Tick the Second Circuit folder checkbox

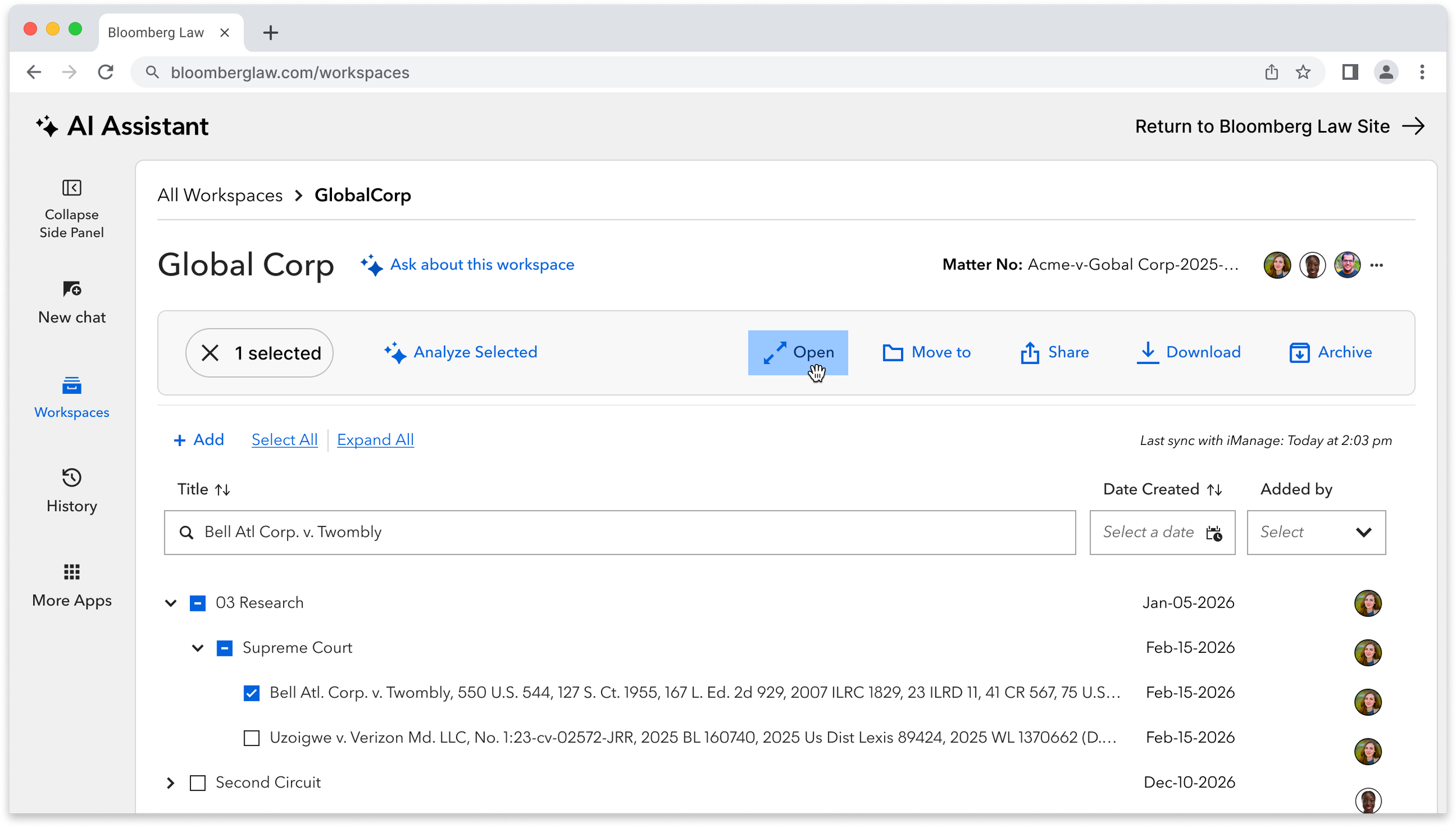198,783
